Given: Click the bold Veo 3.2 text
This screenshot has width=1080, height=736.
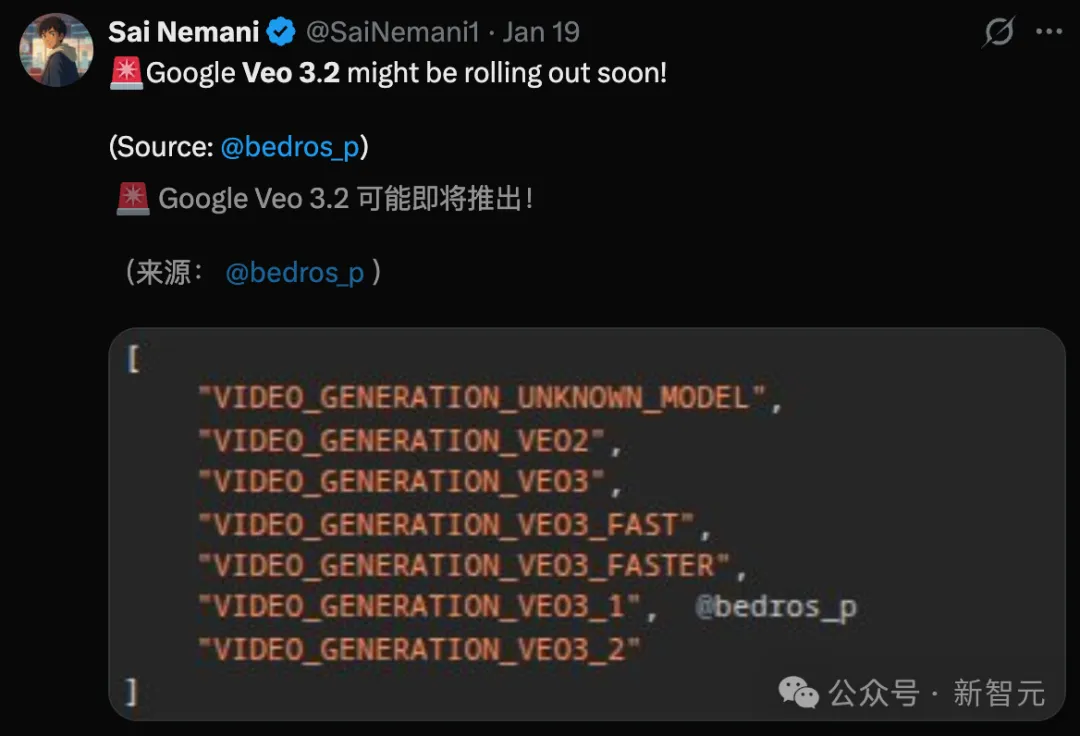Looking at the screenshot, I should click(290, 73).
